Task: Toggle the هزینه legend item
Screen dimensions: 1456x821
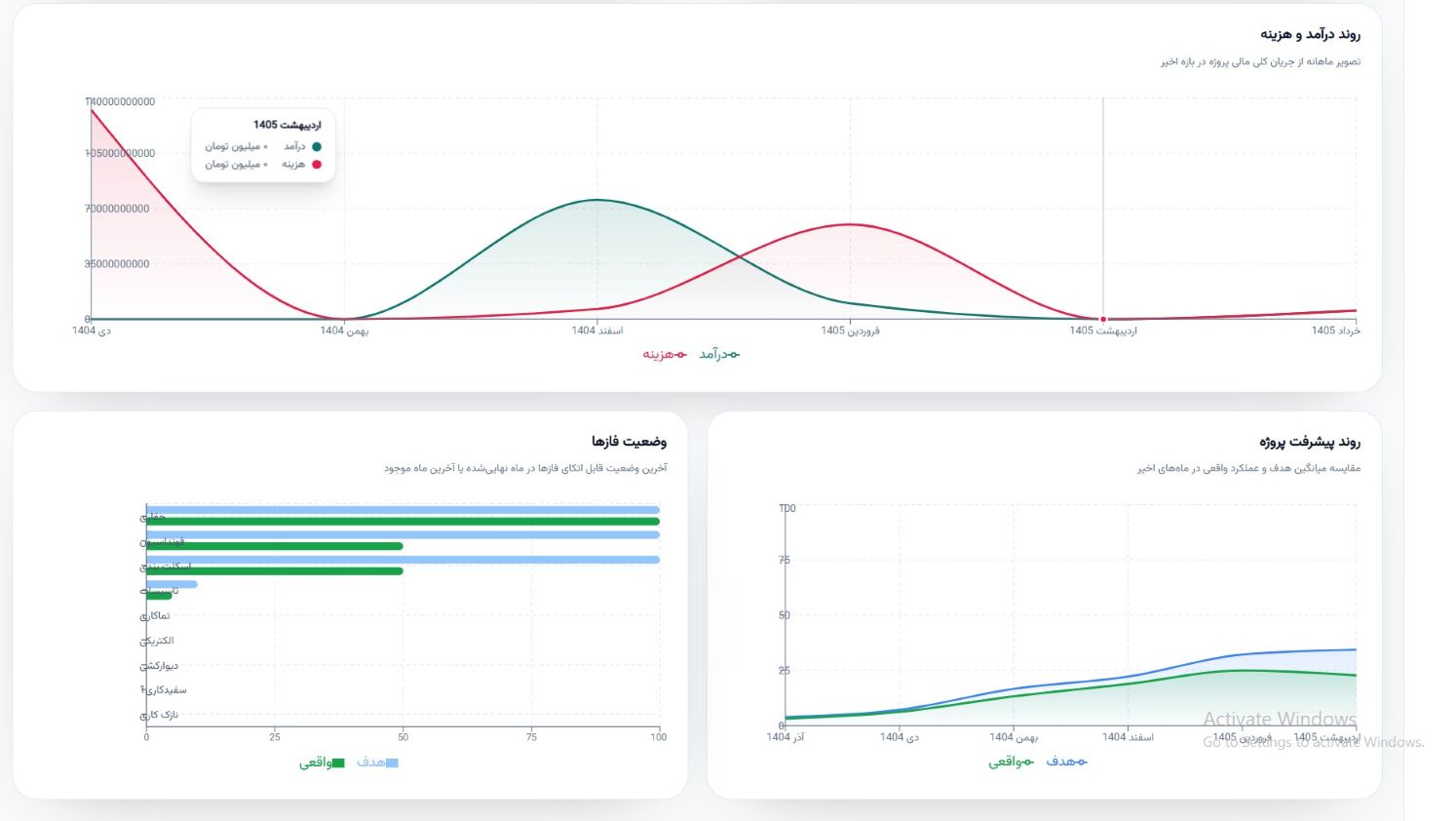Action: point(665,354)
